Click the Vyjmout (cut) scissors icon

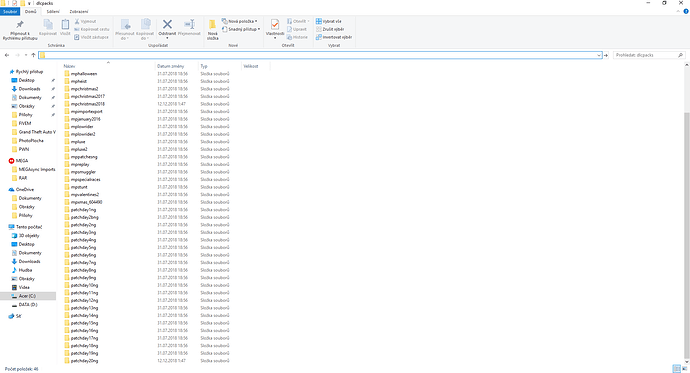tap(77, 21)
